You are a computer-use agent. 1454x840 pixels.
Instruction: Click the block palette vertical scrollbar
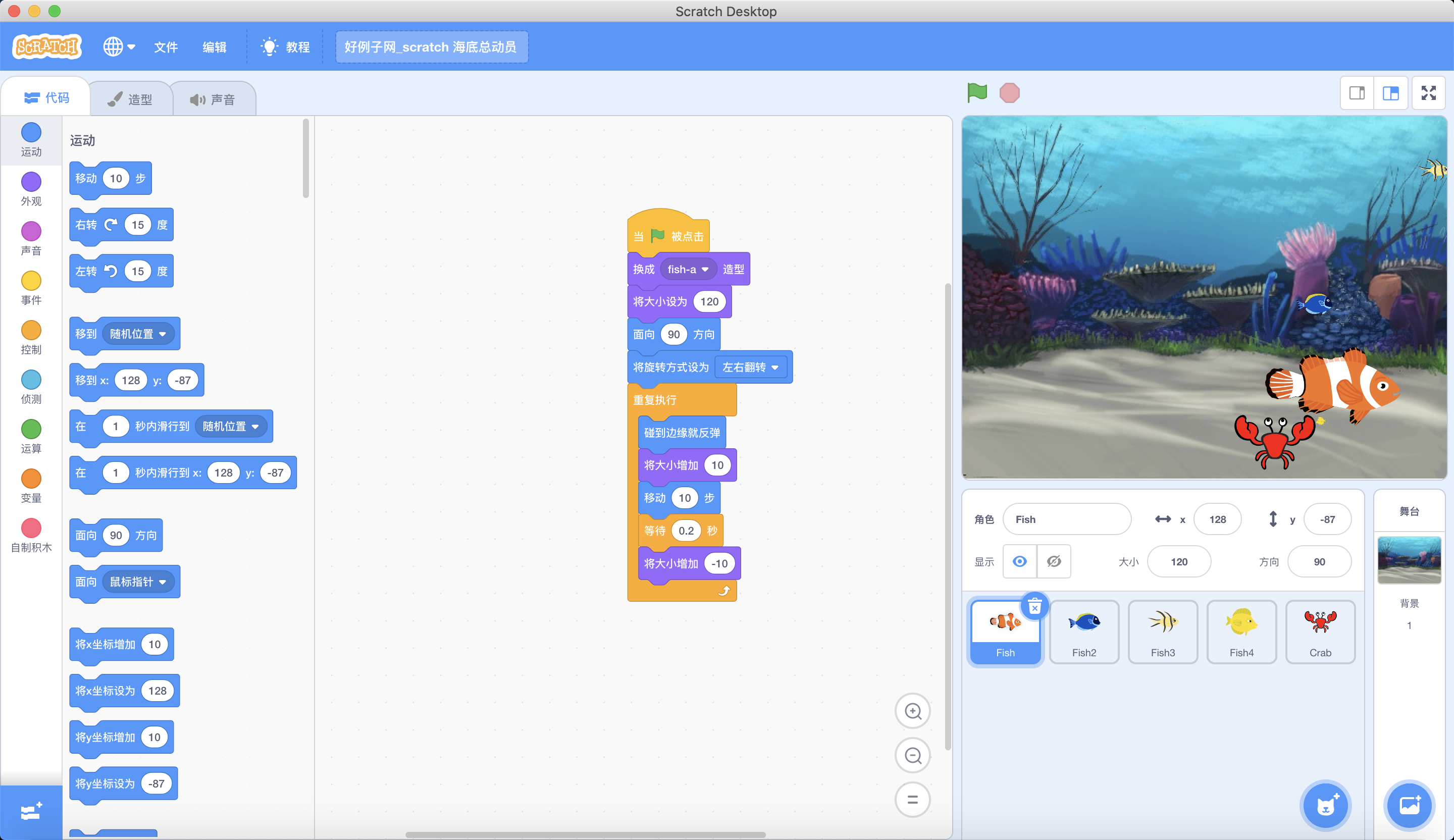306,158
